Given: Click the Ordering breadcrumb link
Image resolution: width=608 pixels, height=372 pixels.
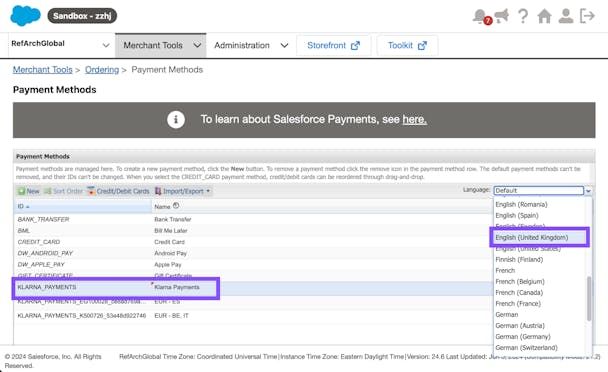Looking at the screenshot, I should point(102,70).
